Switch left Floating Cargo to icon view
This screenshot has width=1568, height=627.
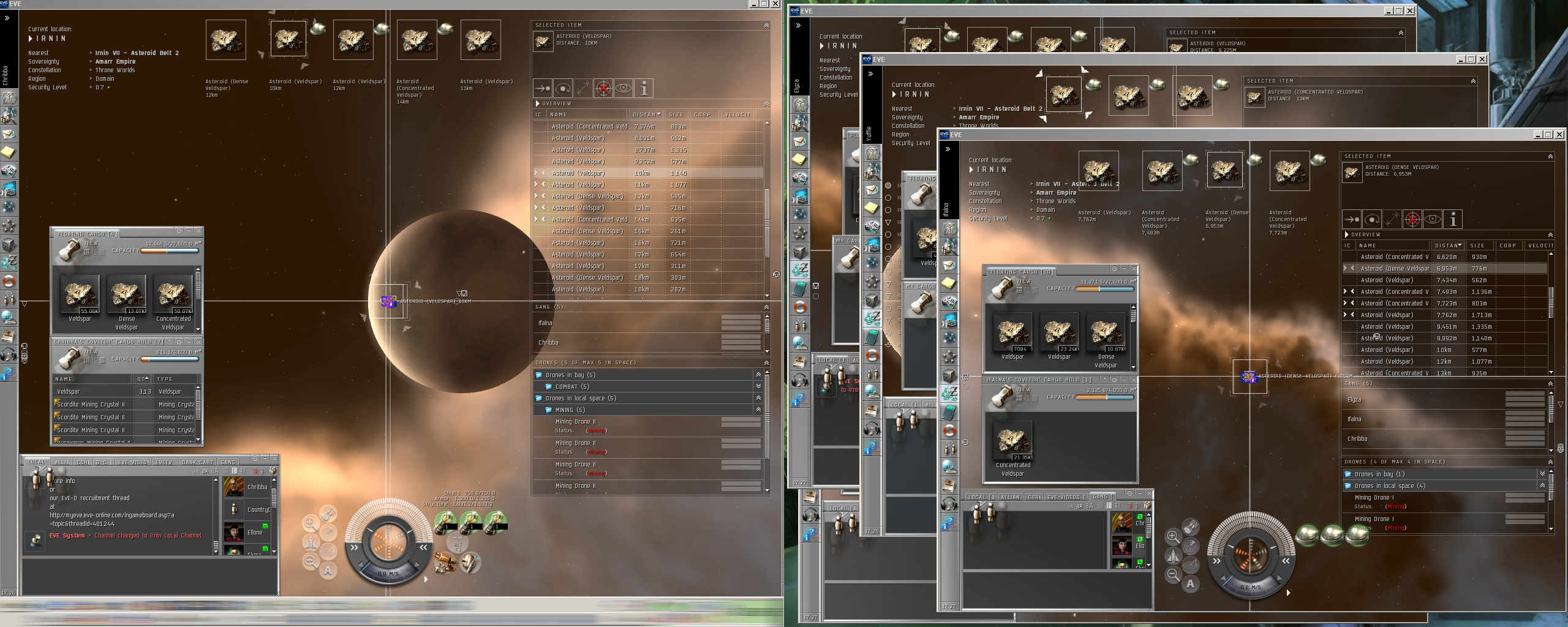click(86, 251)
